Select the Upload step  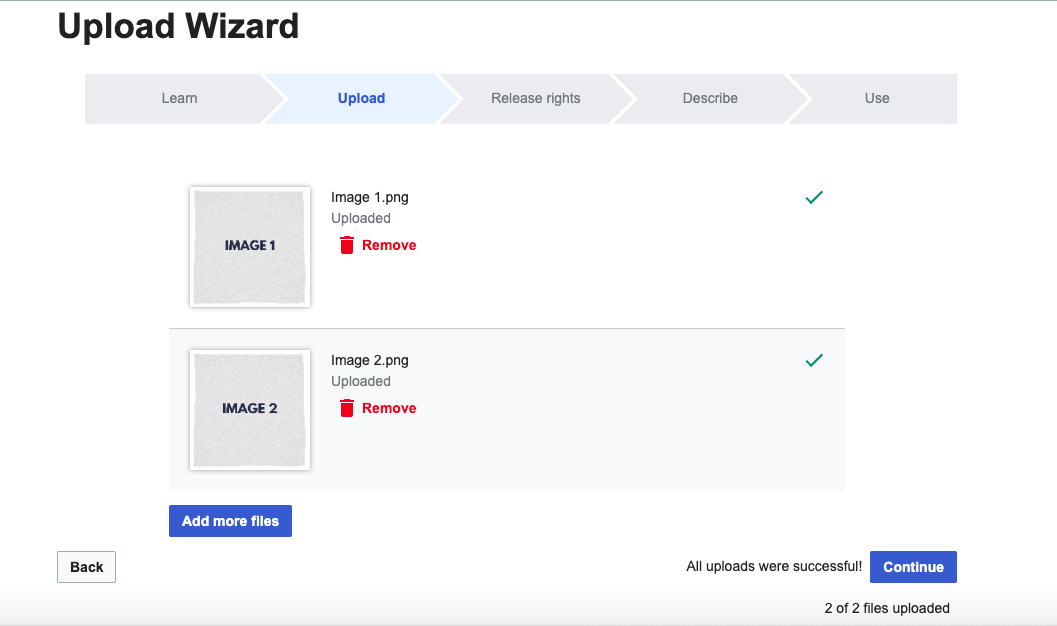click(361, 98)
